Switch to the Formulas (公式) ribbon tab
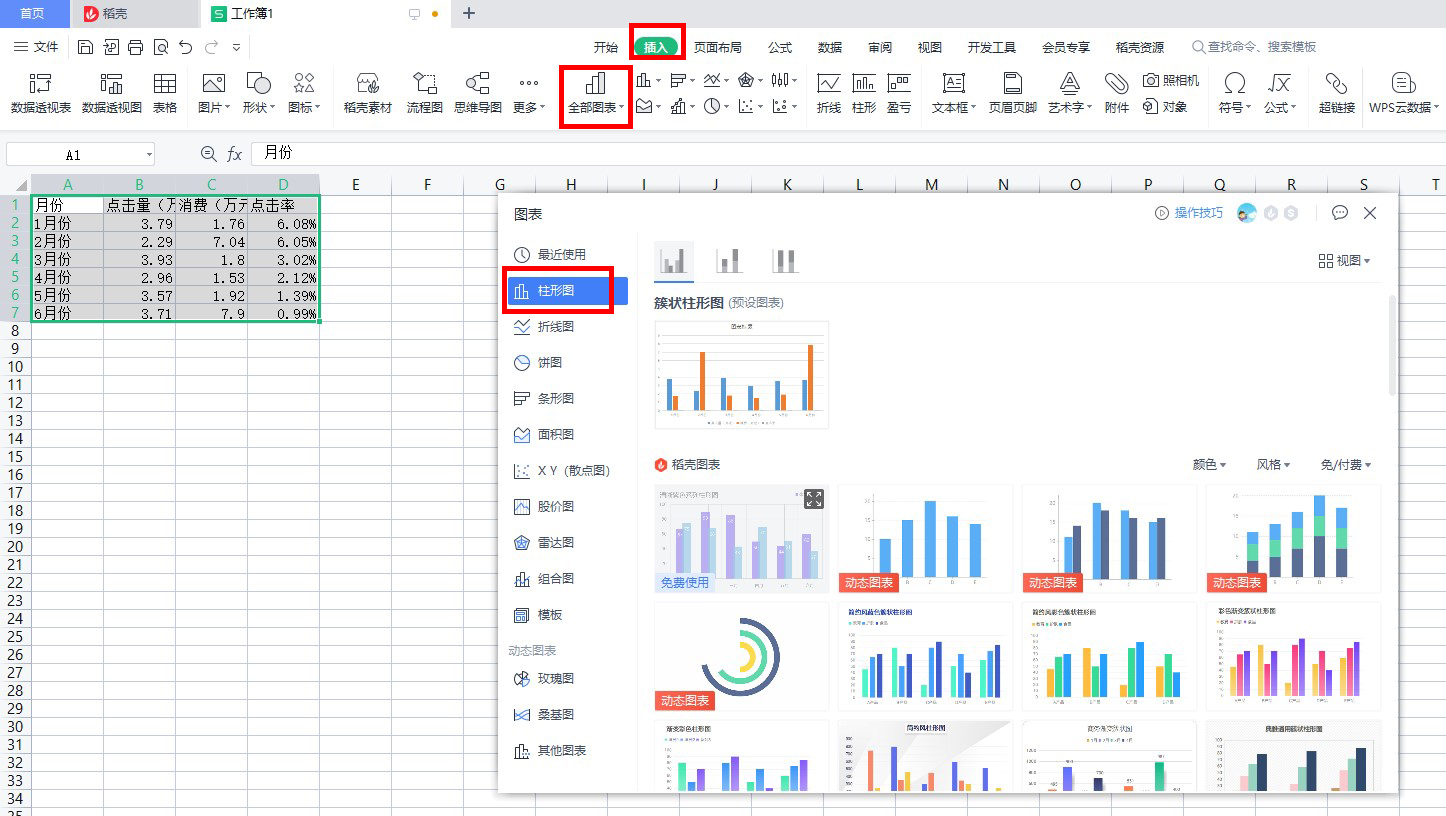 point(780,47)
